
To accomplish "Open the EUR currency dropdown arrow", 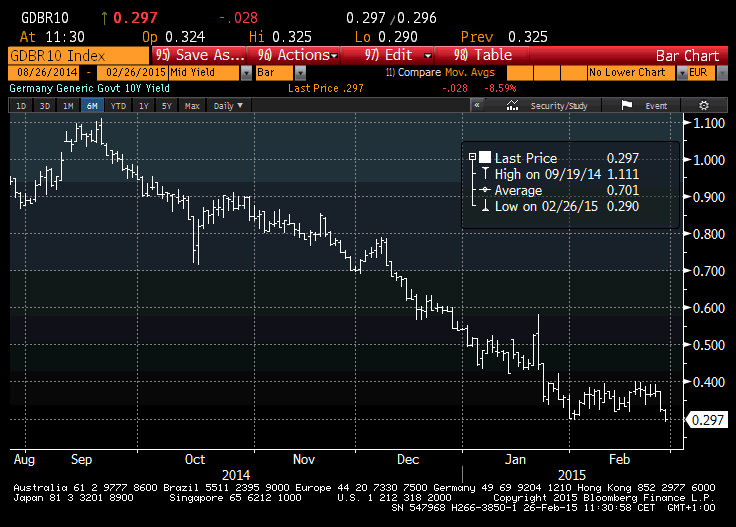I will coord(722,73).
